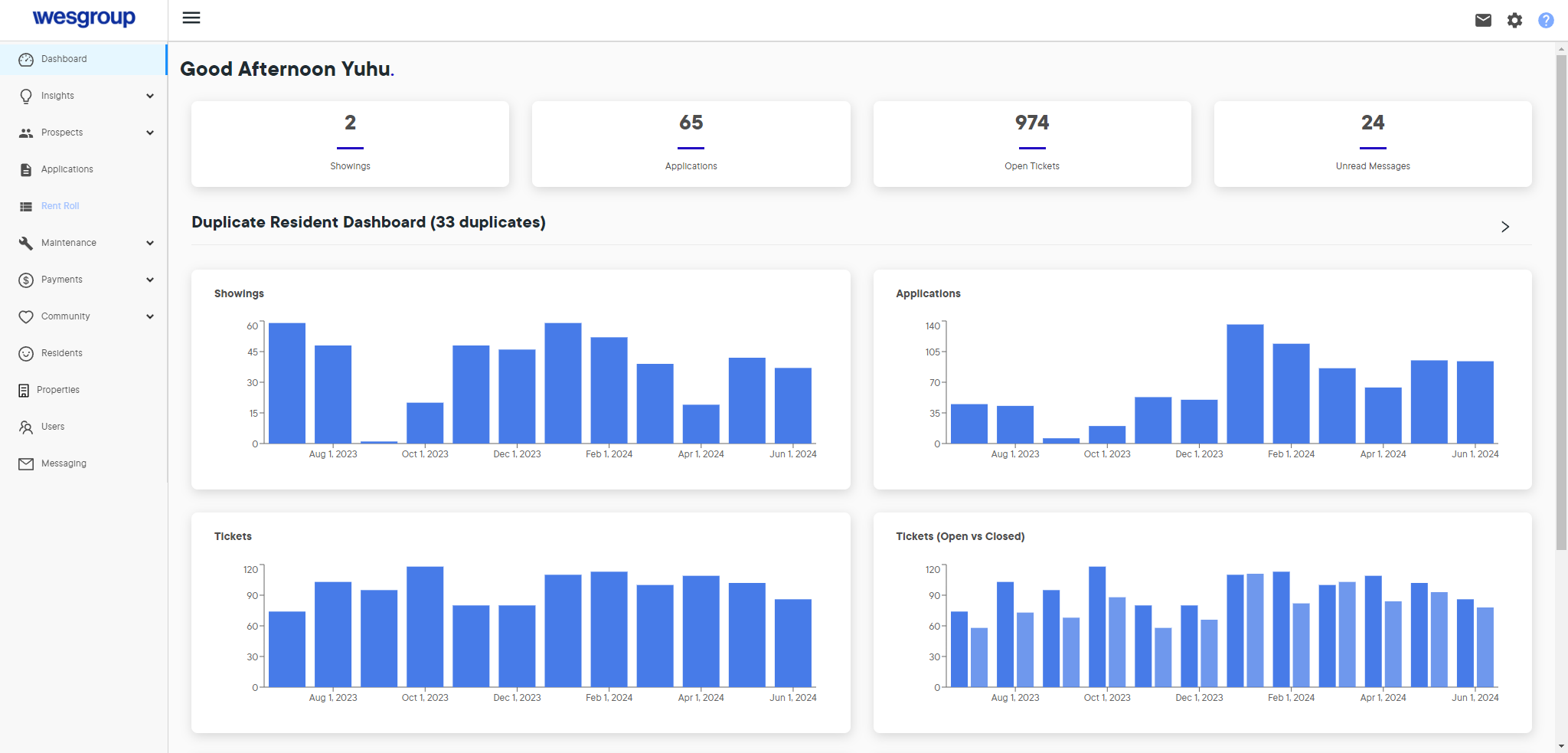This screenshot has width=1568, height=753.
Task: Expand the Maintenance submenu chevron
Action: click(x=150, y=243)
